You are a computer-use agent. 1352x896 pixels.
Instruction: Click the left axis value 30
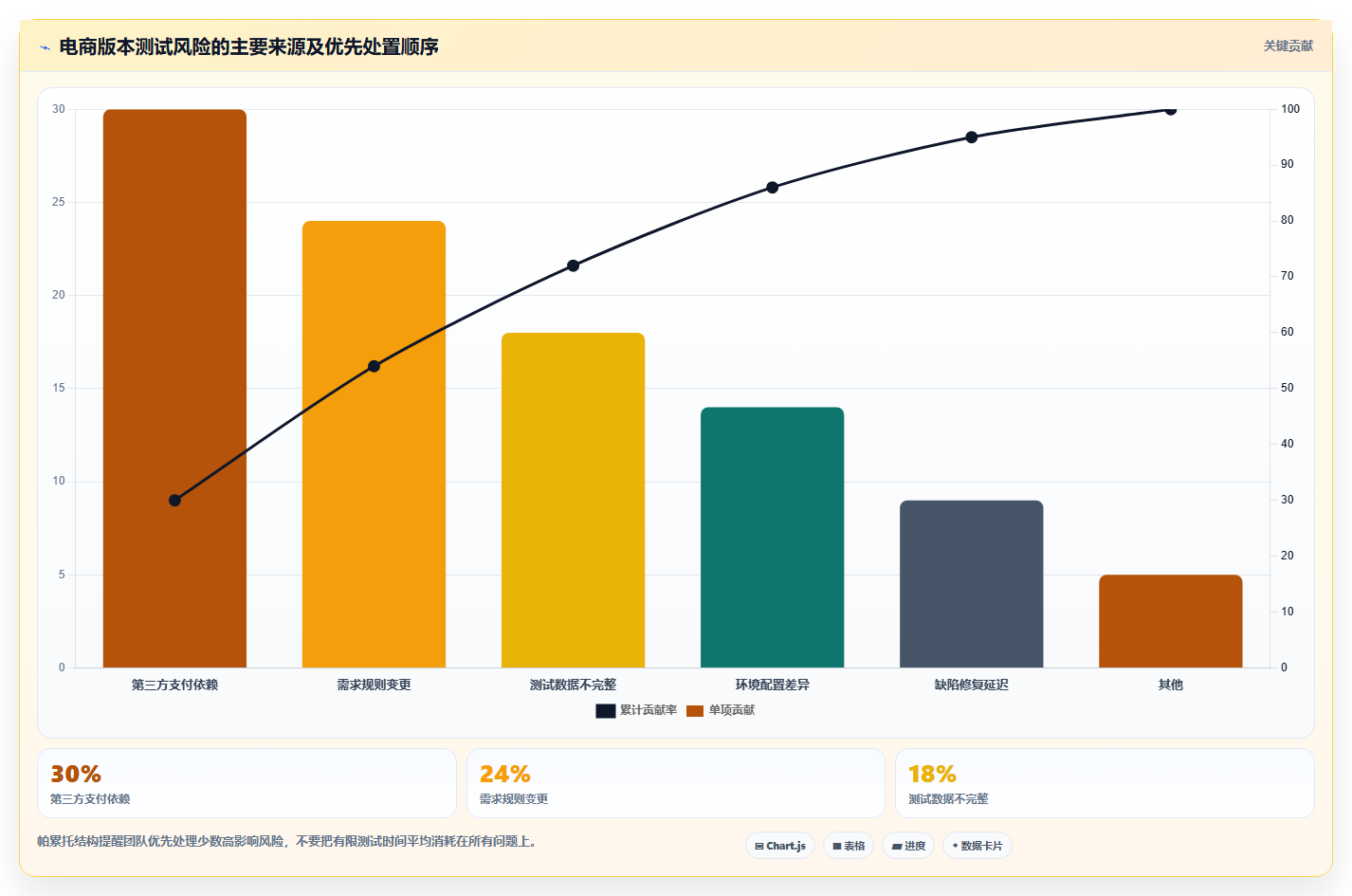click(x=59, y=109)
